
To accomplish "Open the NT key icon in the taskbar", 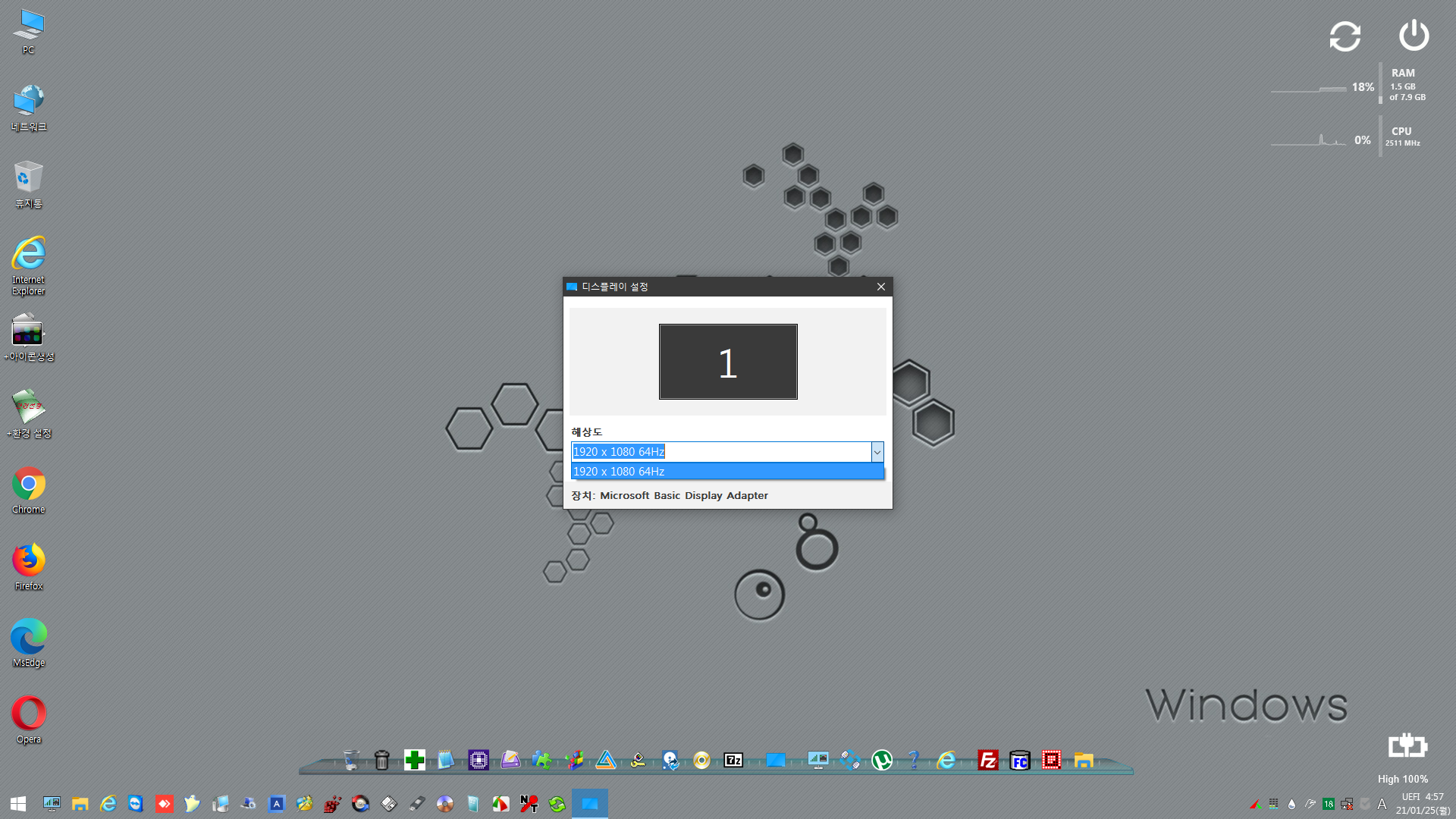I will tap(529, 804).
